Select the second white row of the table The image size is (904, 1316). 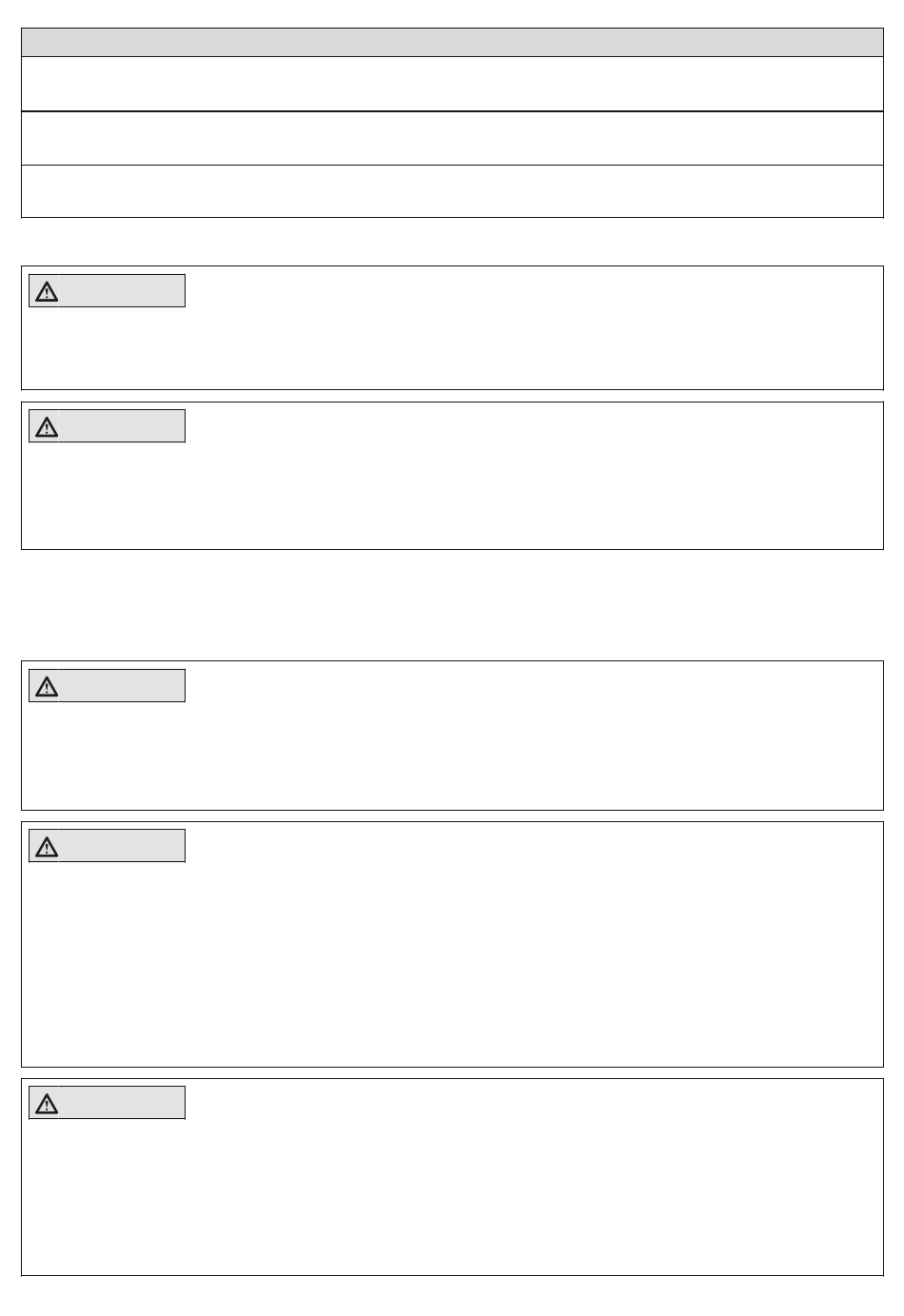click(452, 138)
